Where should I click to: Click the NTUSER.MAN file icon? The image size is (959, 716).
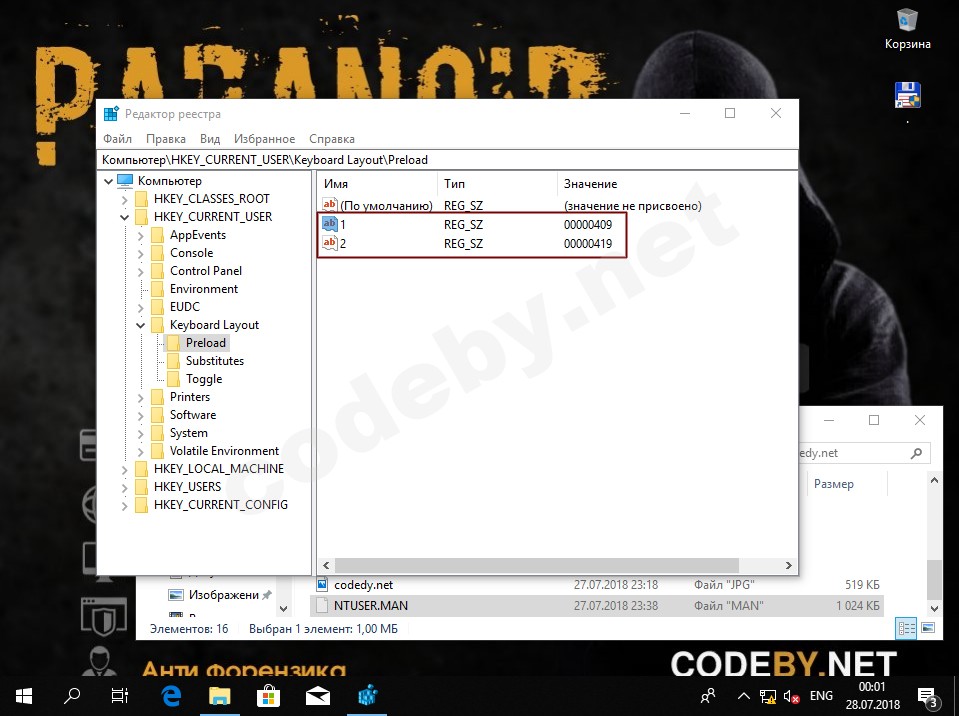click(322, 605)
